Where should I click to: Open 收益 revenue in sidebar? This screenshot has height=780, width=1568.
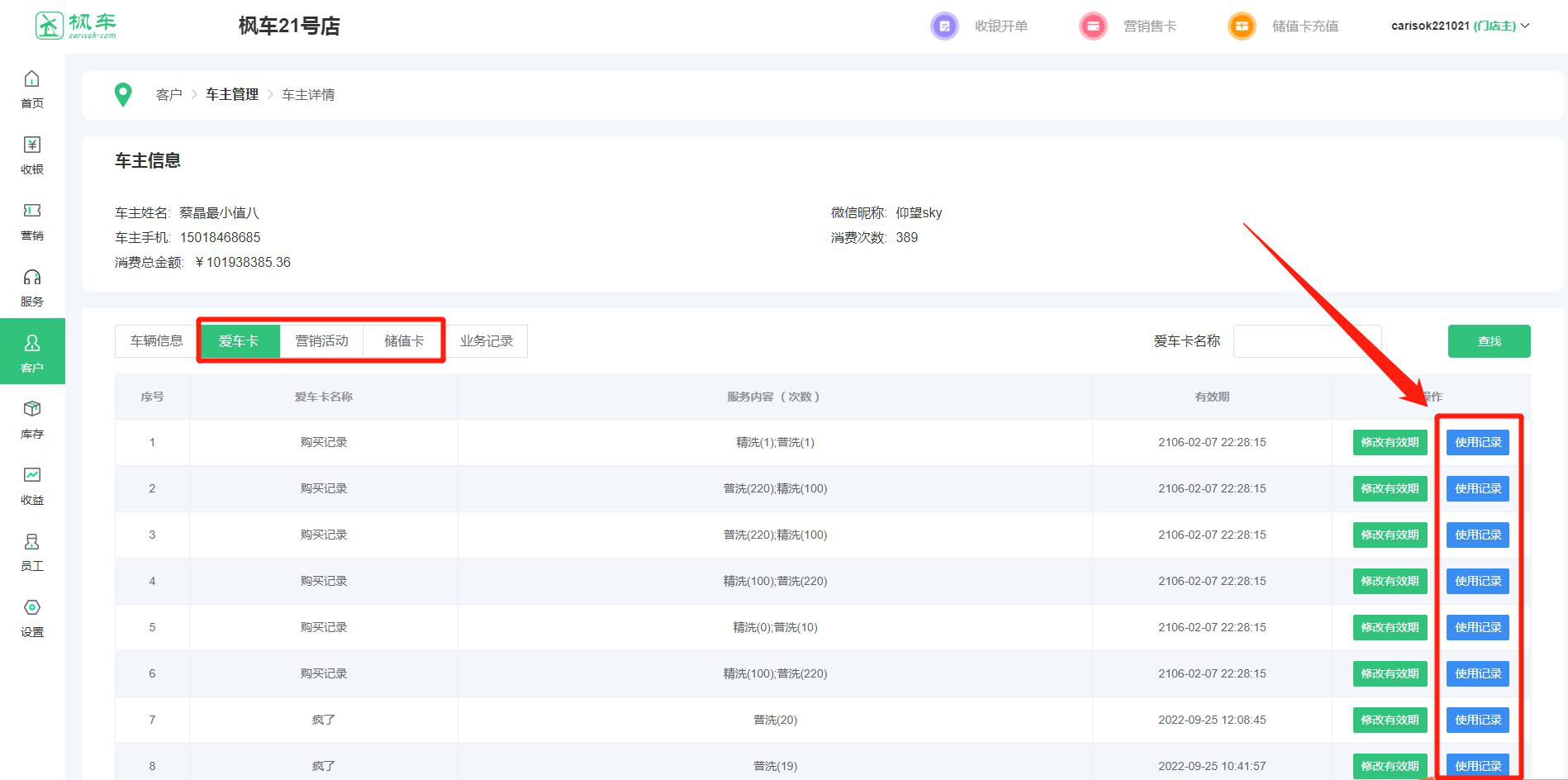coord(32,486)
